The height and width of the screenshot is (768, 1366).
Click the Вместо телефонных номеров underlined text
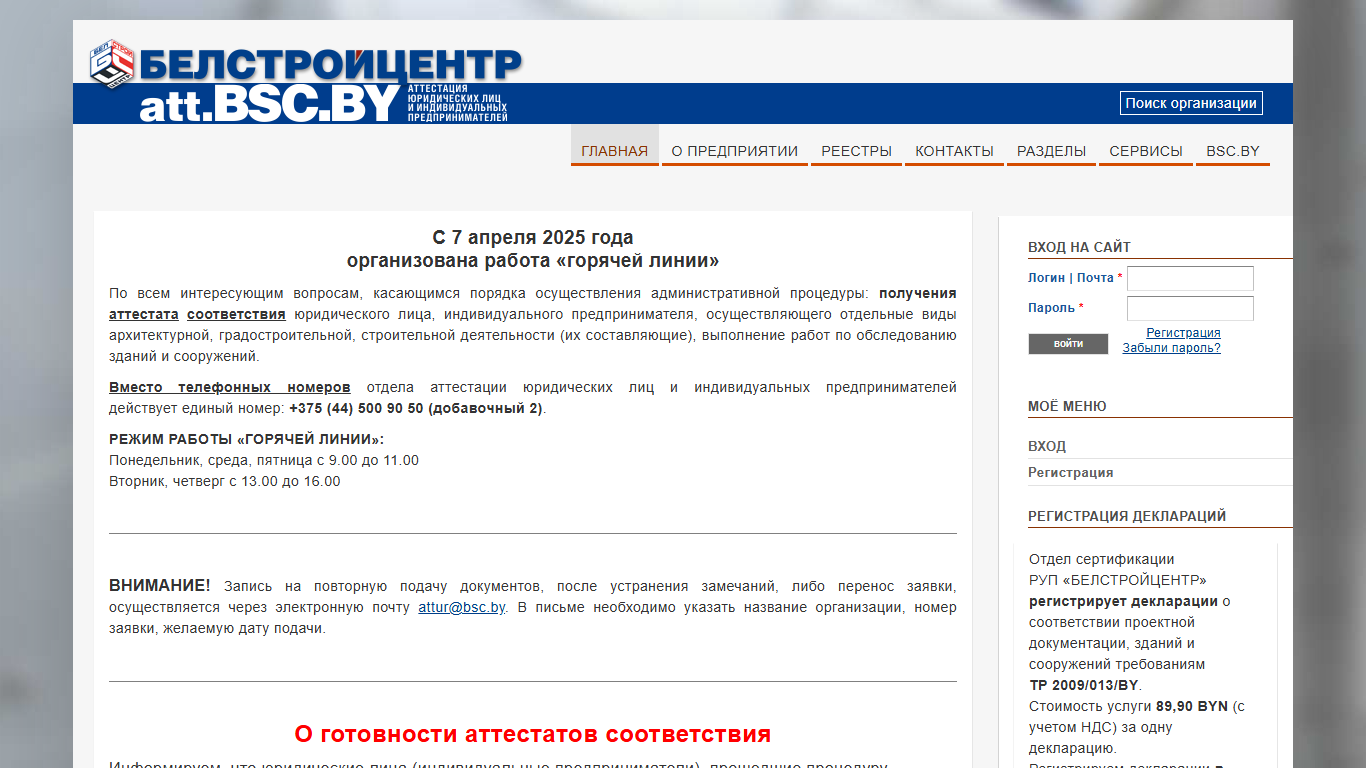(x=230, y=387)
